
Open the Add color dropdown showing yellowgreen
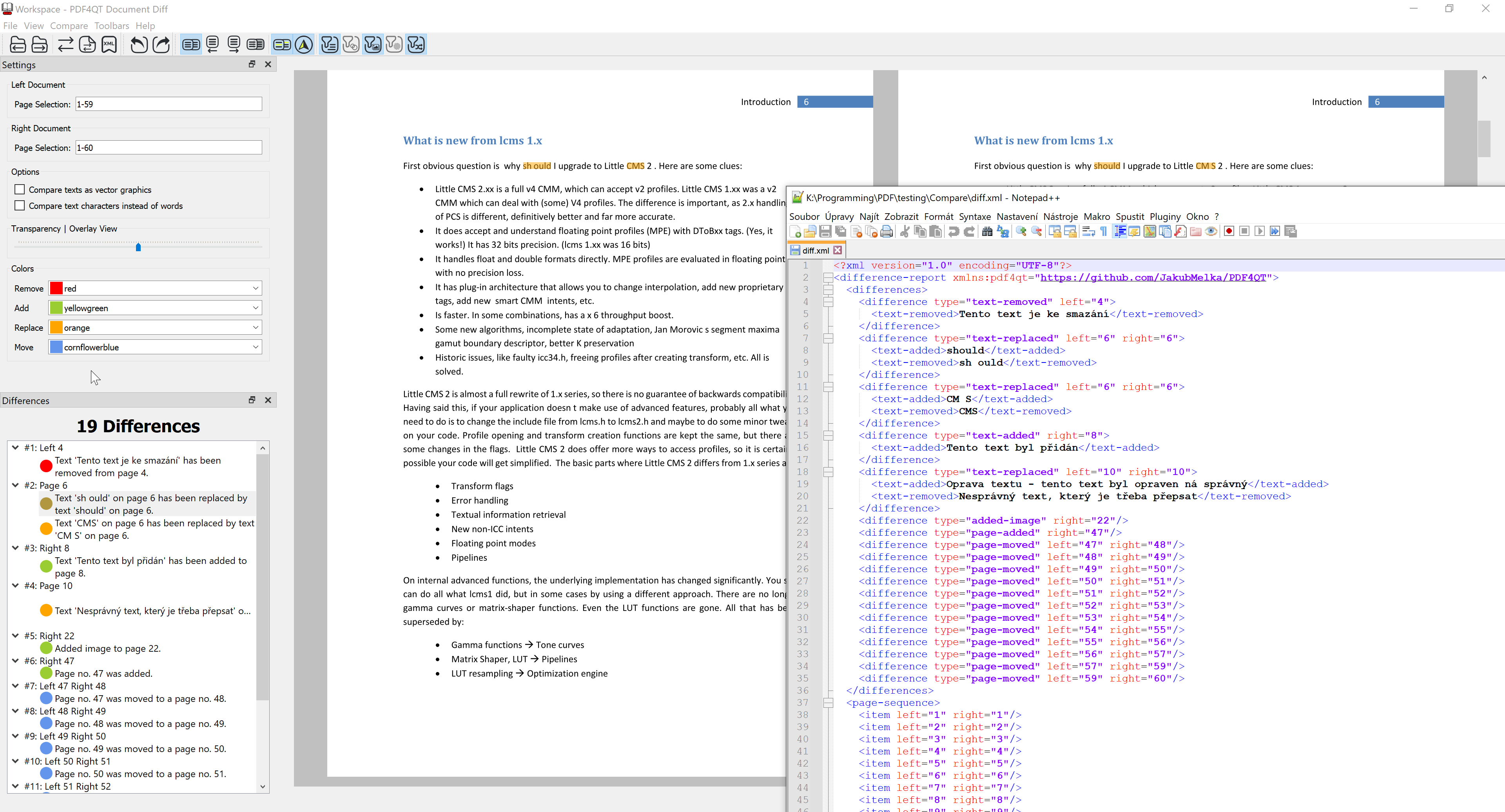155,308
